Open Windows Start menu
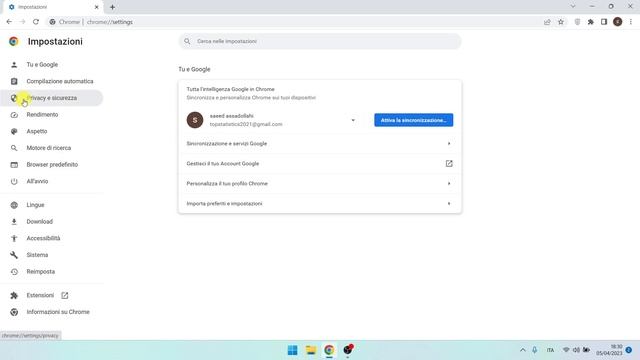This screenshot has height=360, width=640. (x=293, y=350)
